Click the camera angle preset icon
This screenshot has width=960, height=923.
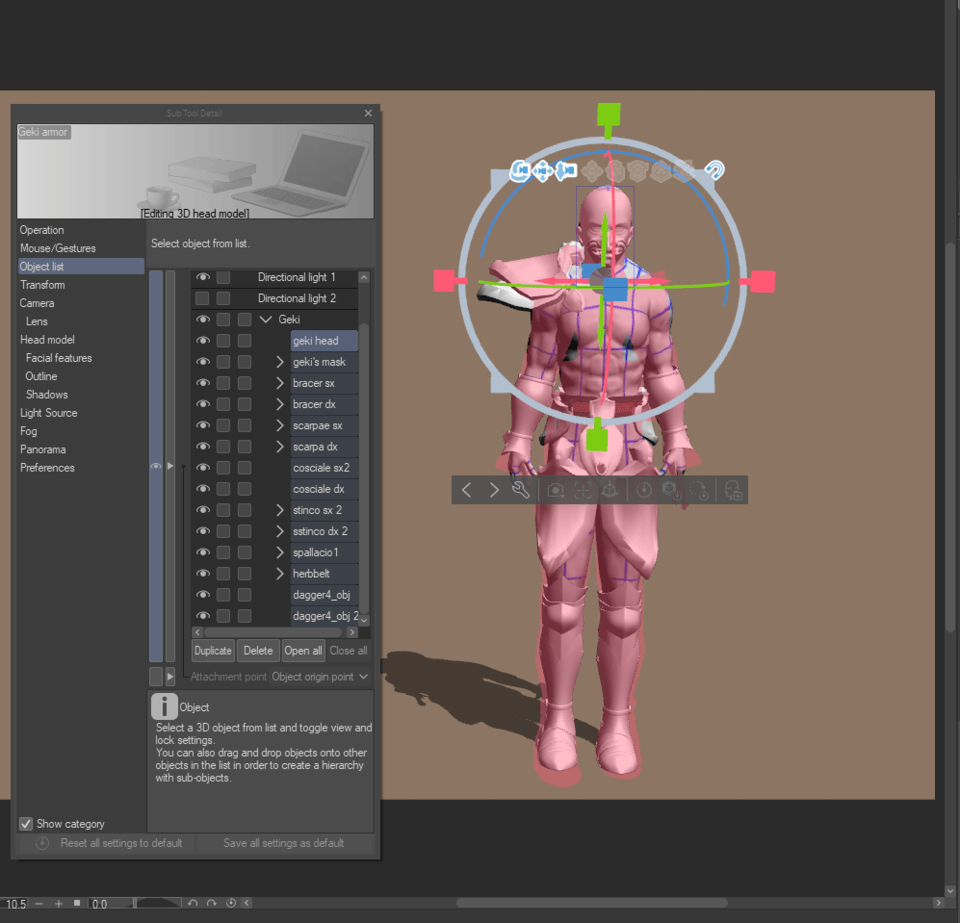555,490
